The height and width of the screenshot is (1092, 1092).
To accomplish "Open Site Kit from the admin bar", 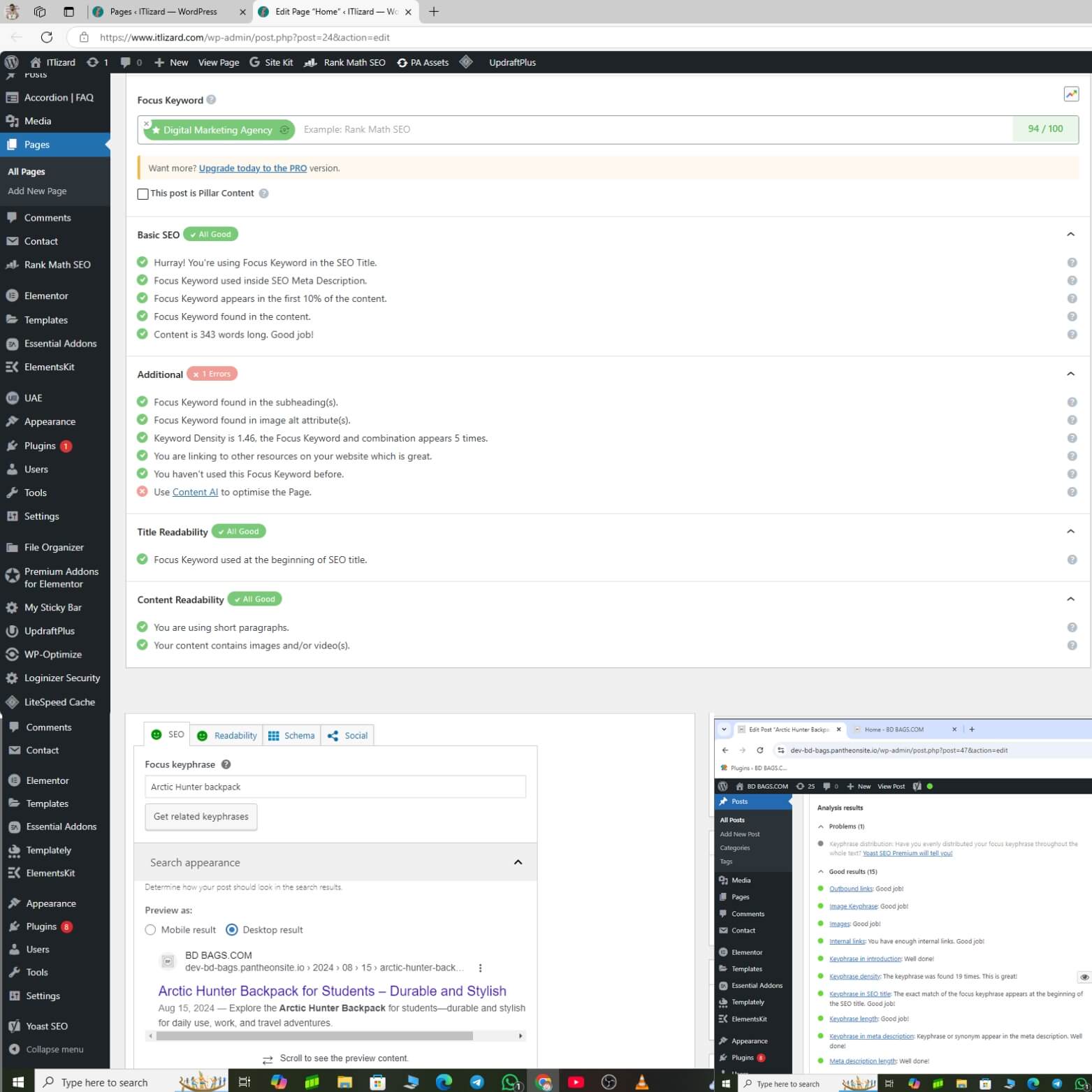I will point(271,62).
